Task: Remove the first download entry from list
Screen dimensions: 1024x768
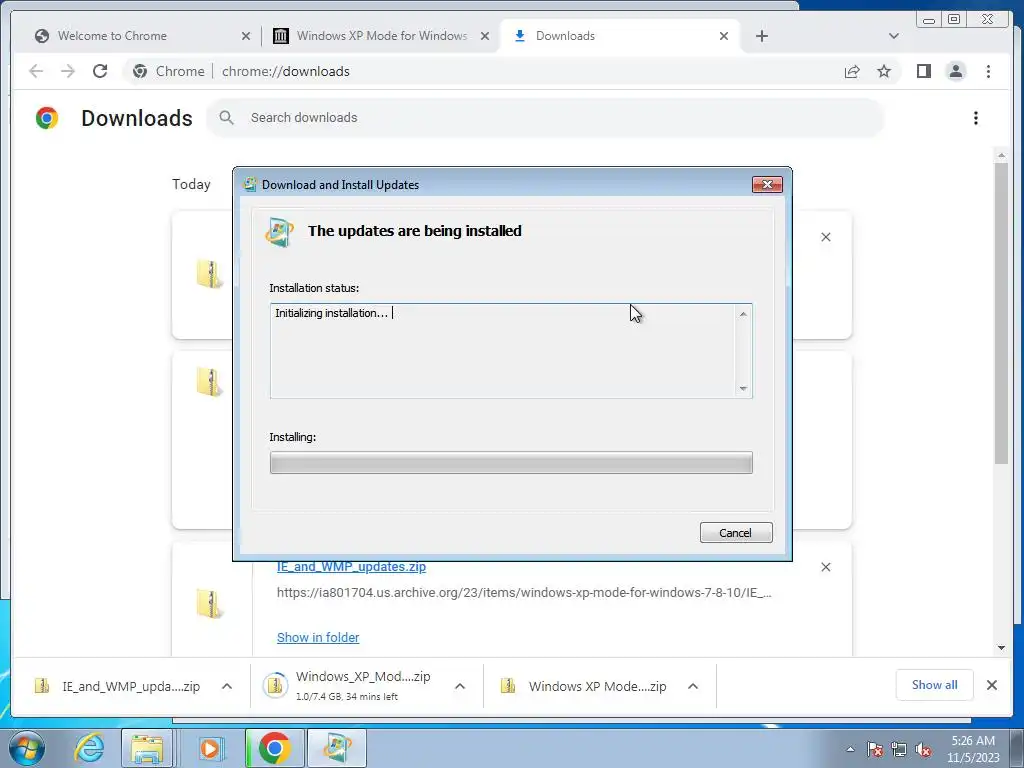Action: 825,237
